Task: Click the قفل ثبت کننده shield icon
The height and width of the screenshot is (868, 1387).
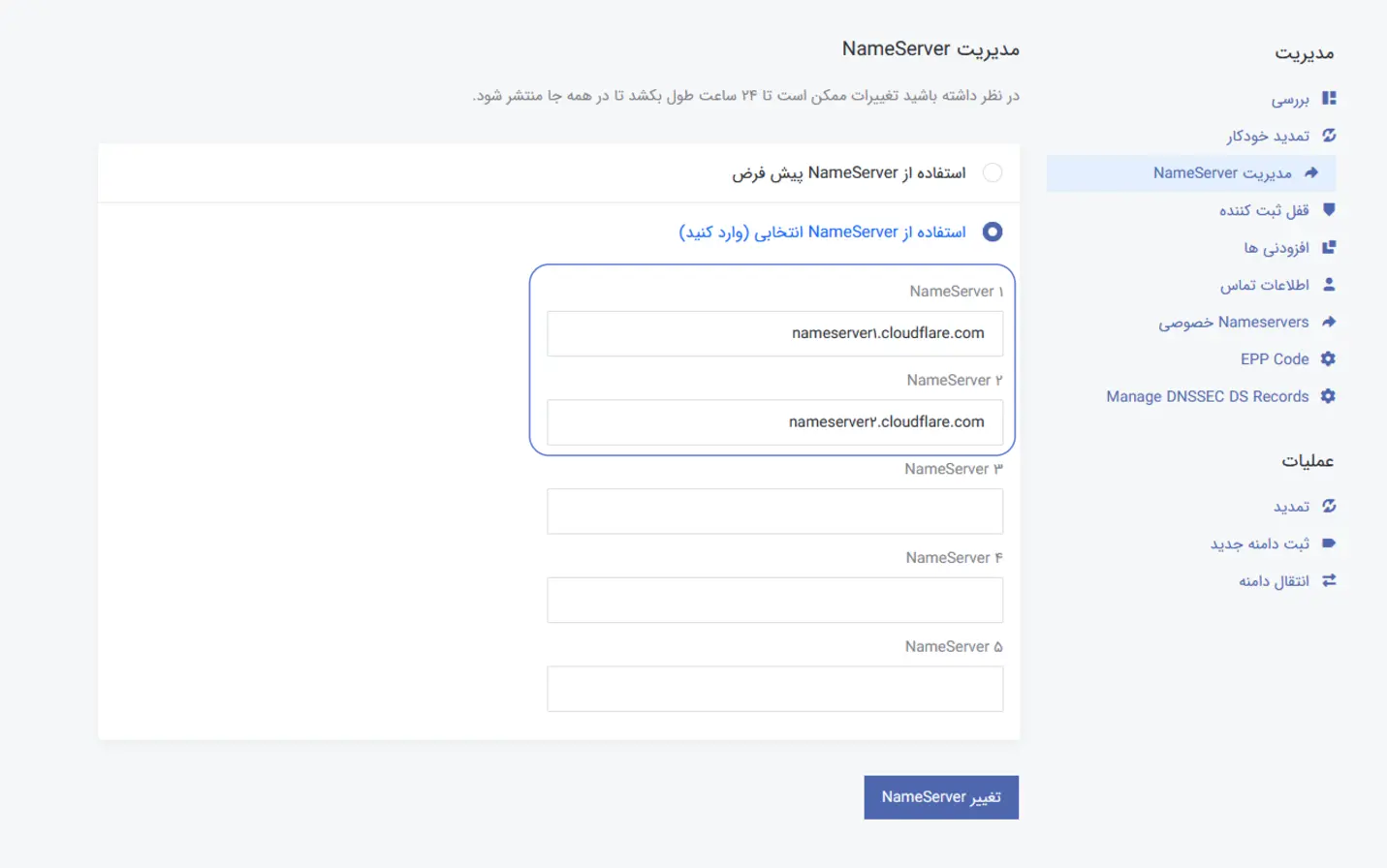Action: [1329, 209]
